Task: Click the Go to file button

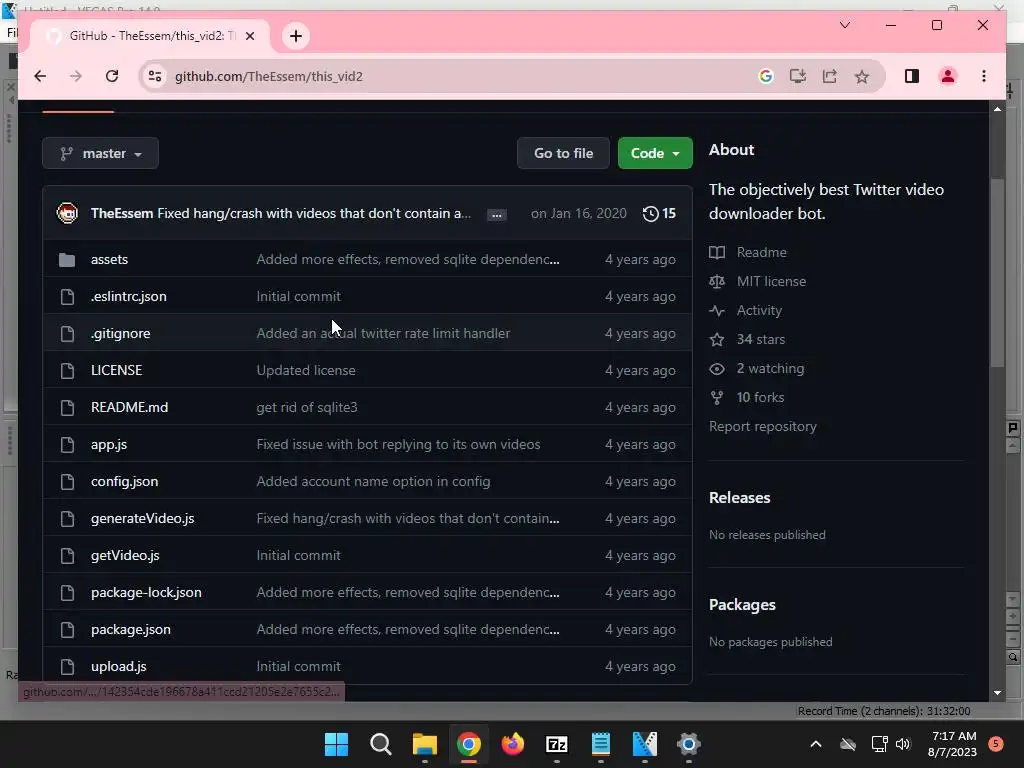Action: 563,153
